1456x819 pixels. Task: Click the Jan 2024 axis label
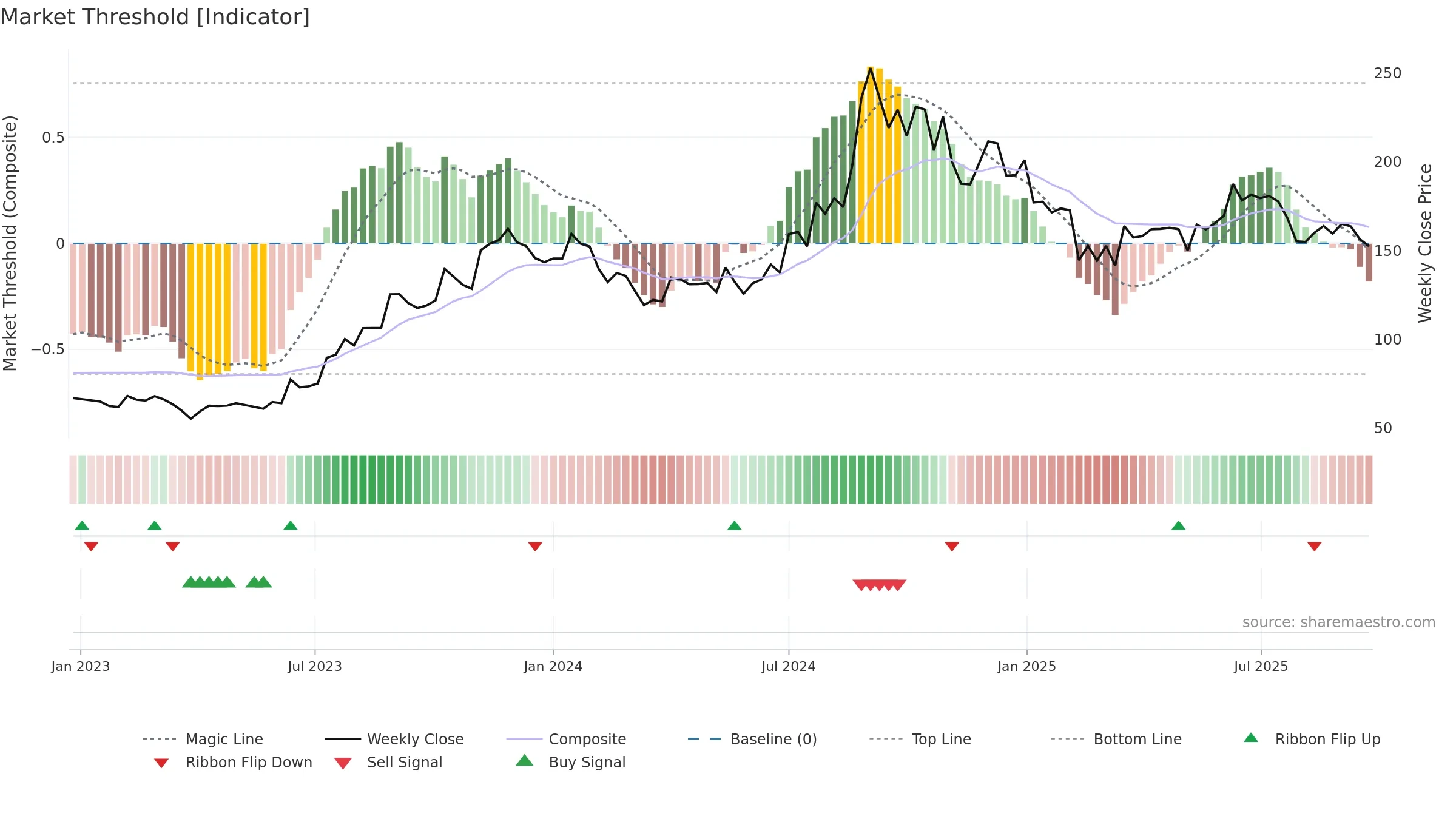[x=553, y=667]
